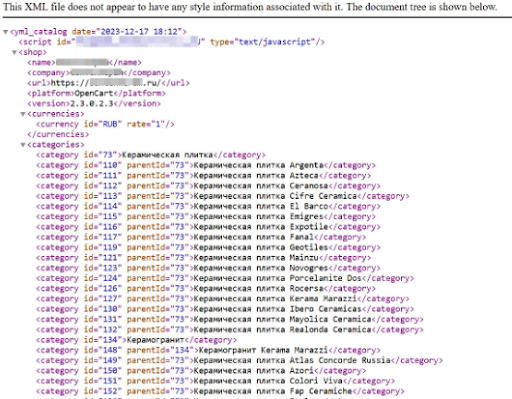
Task: Select category Керамогранит Kerama Marazzi
Action: coord(208,350)
